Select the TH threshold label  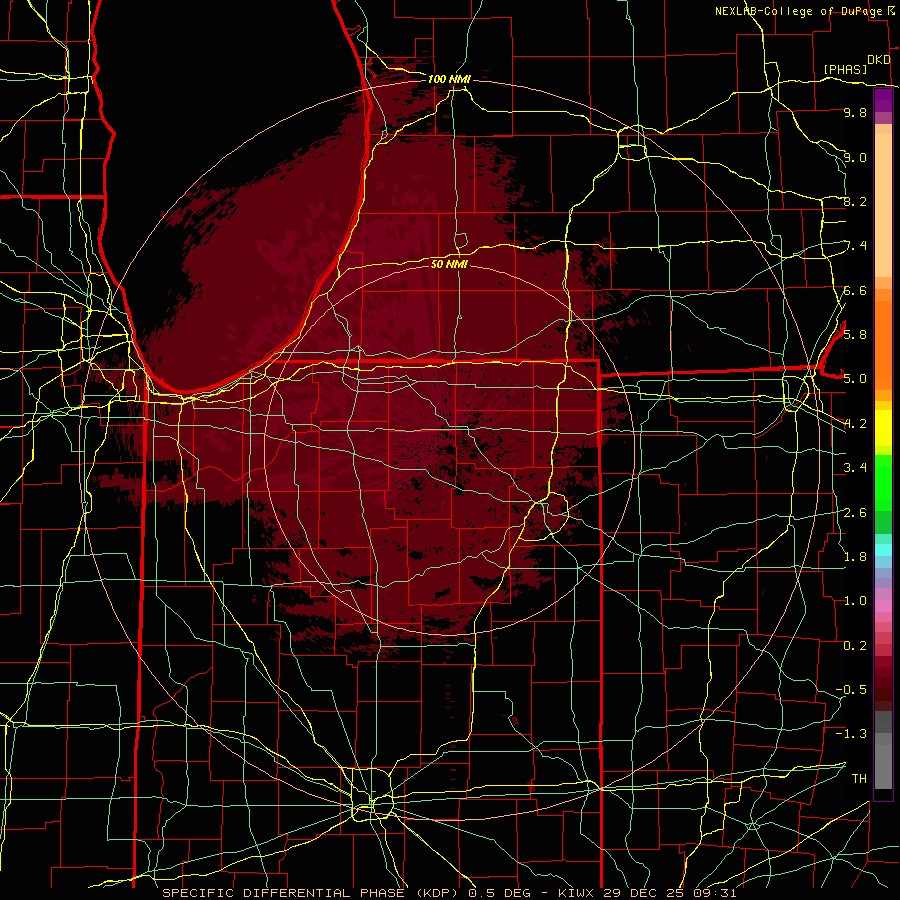click(859, 778)
